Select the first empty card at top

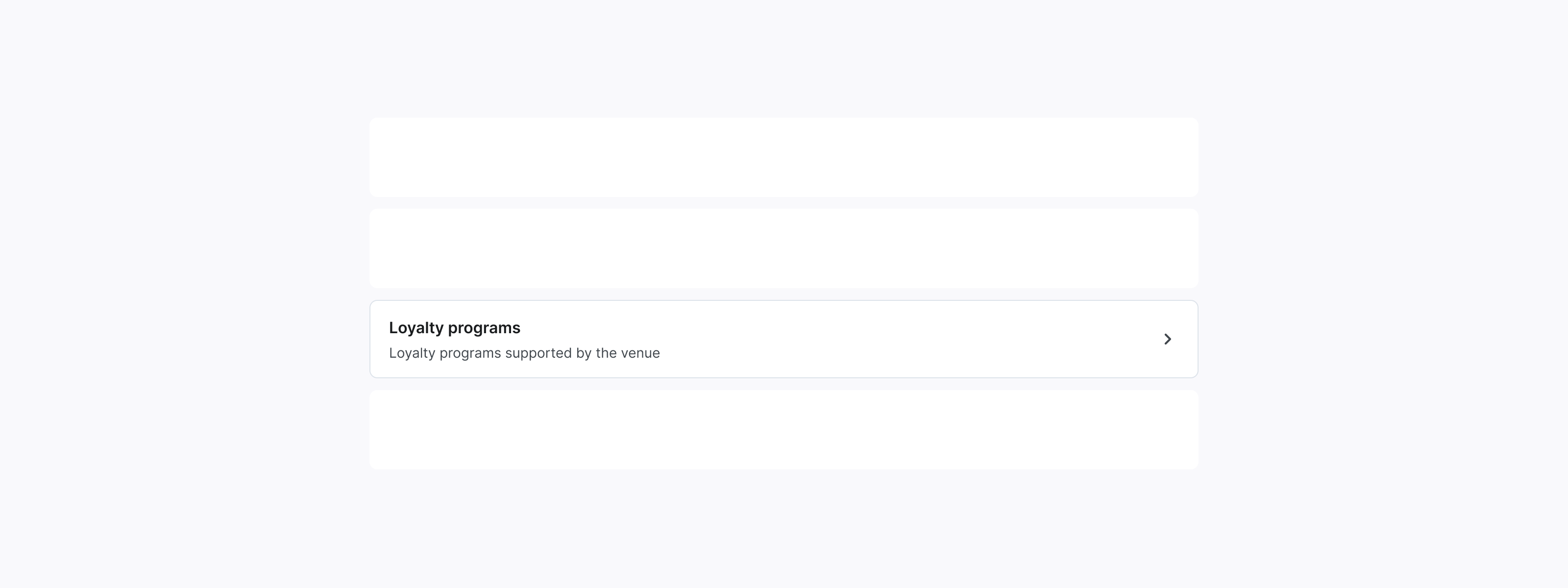pos(784,157)
